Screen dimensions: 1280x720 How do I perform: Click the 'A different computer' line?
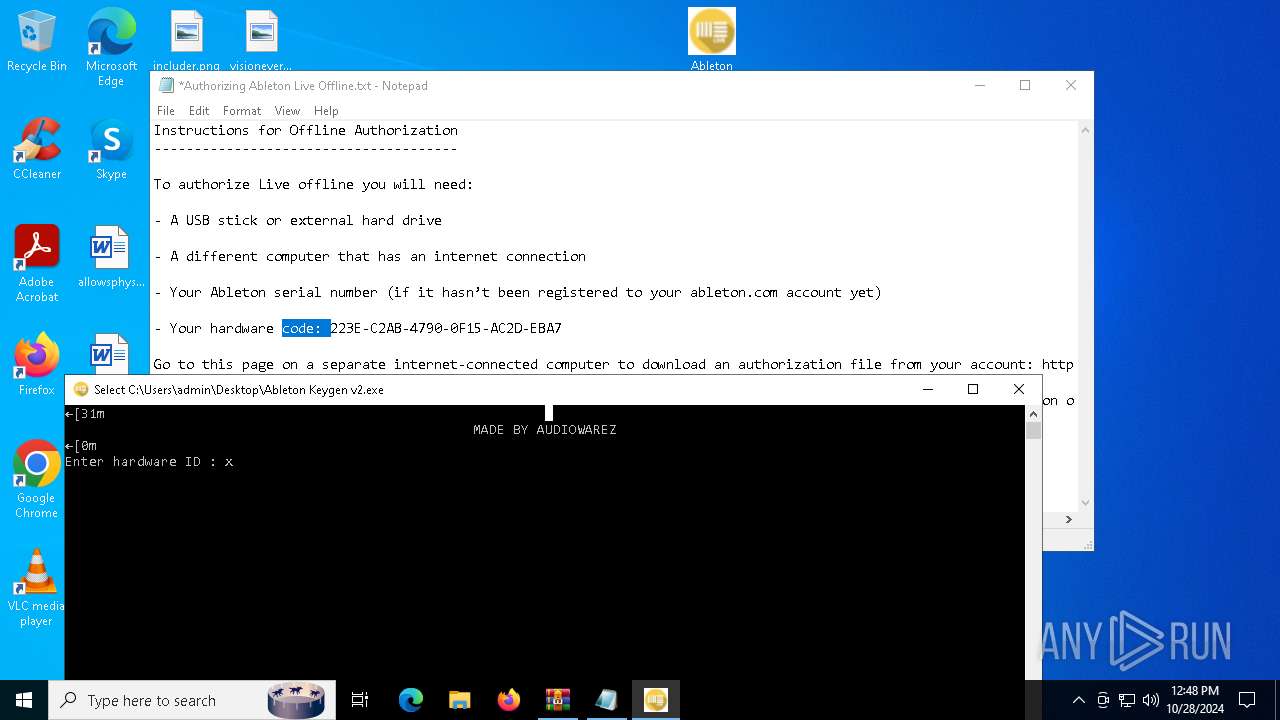click(x=370, y=256)
